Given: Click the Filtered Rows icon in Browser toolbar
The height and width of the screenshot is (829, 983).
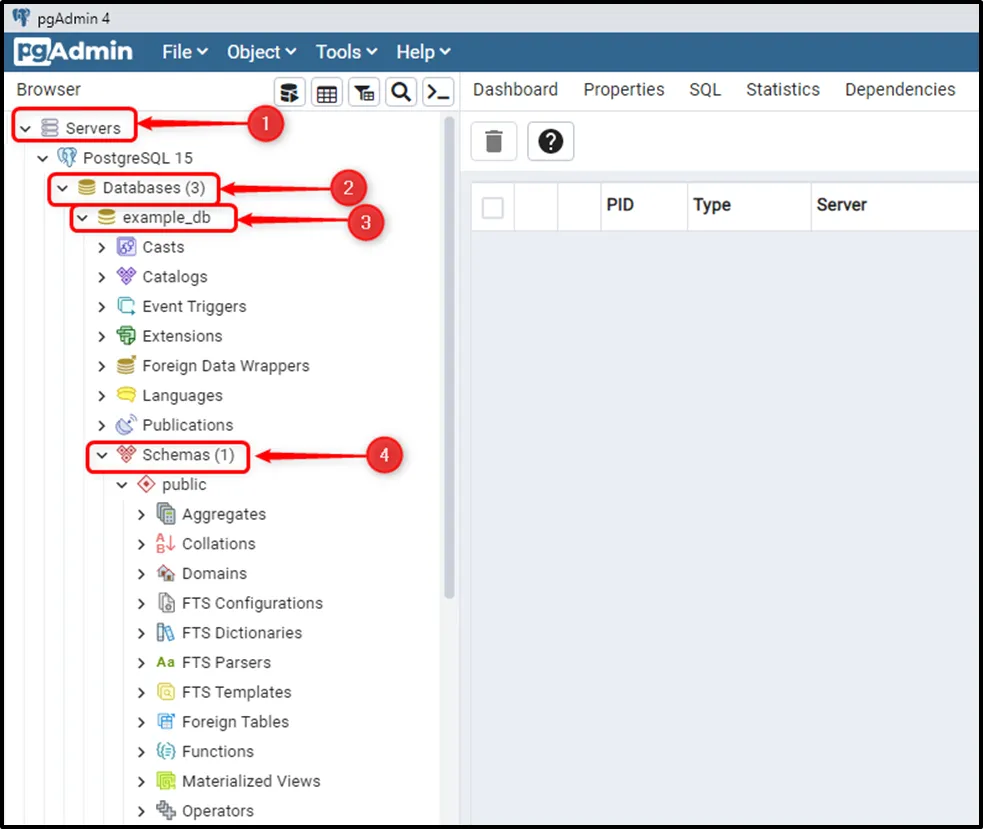Looking at the screenshot, I should [x=365, y=93].
